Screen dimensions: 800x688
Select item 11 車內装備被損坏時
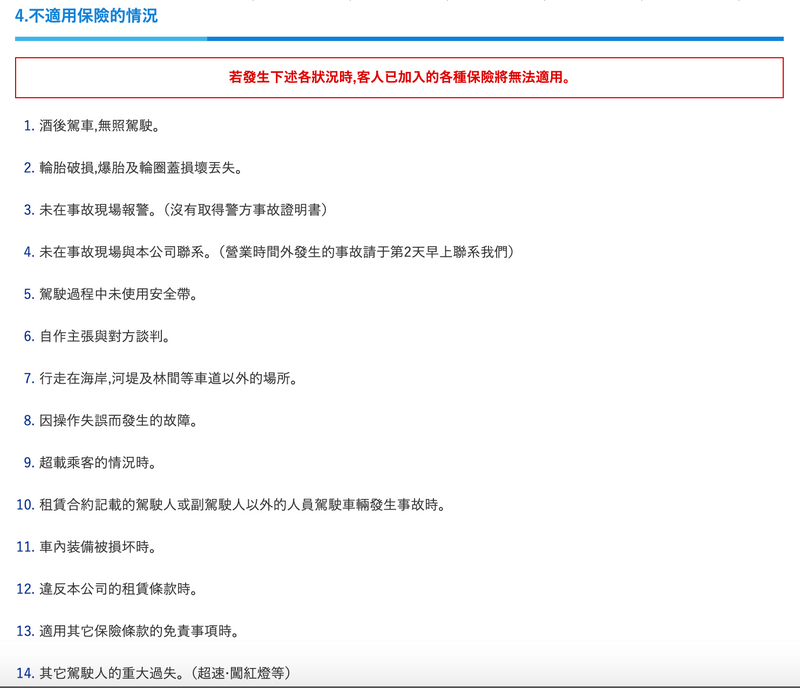(97, 547)
